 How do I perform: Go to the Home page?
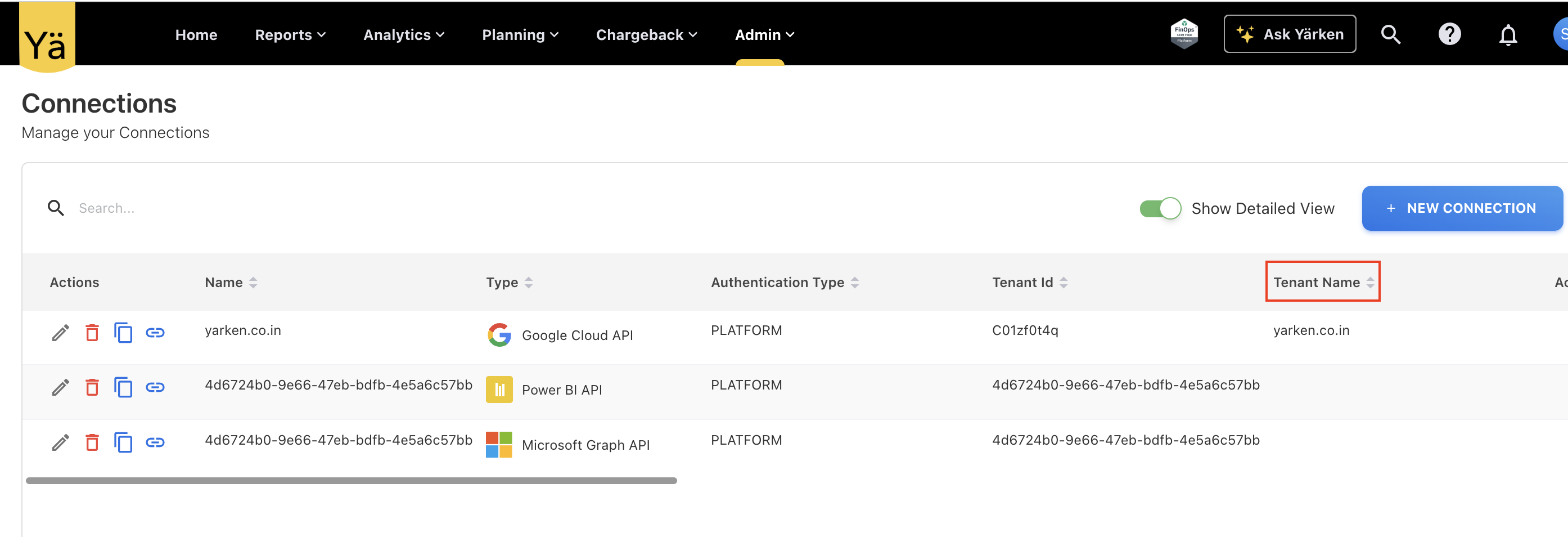pos(196,35)
